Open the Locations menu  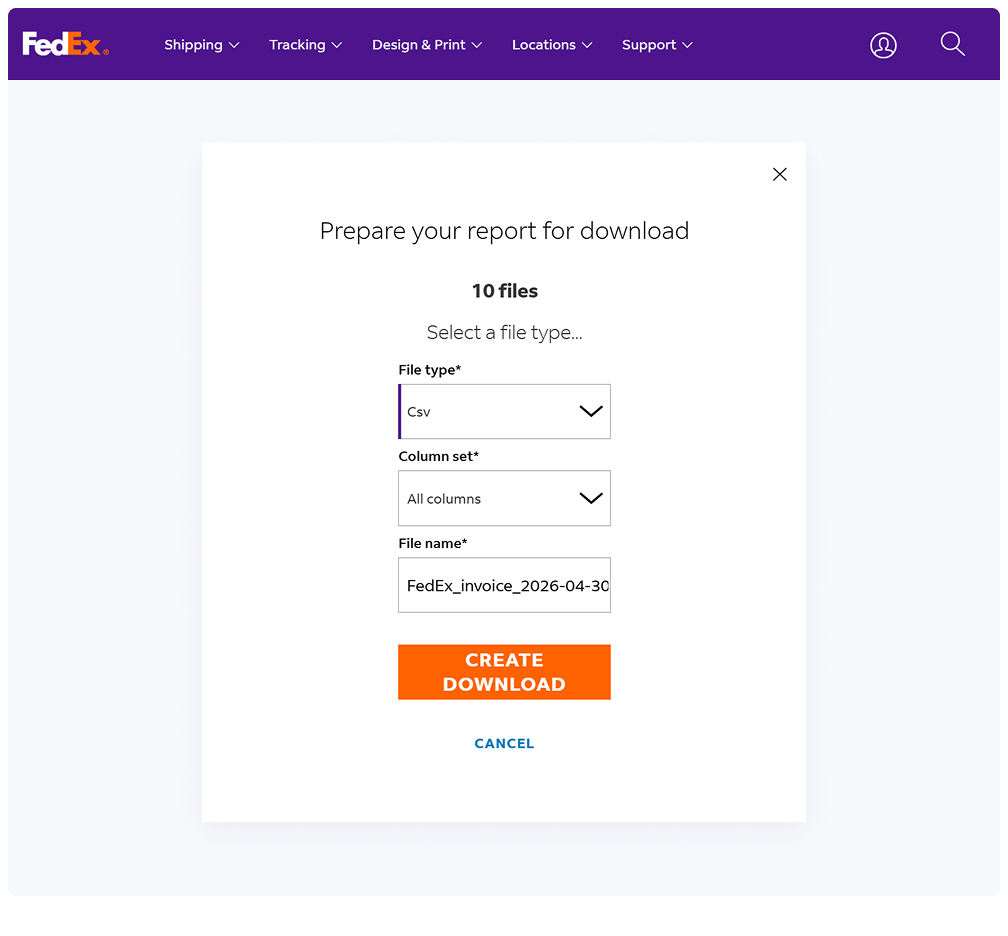[x=552, y=45]
